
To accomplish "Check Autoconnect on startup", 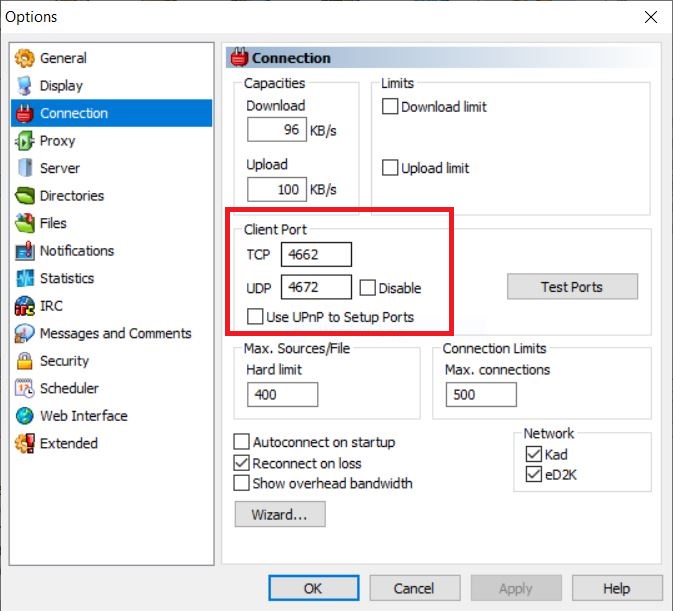I will pos(241,442).
